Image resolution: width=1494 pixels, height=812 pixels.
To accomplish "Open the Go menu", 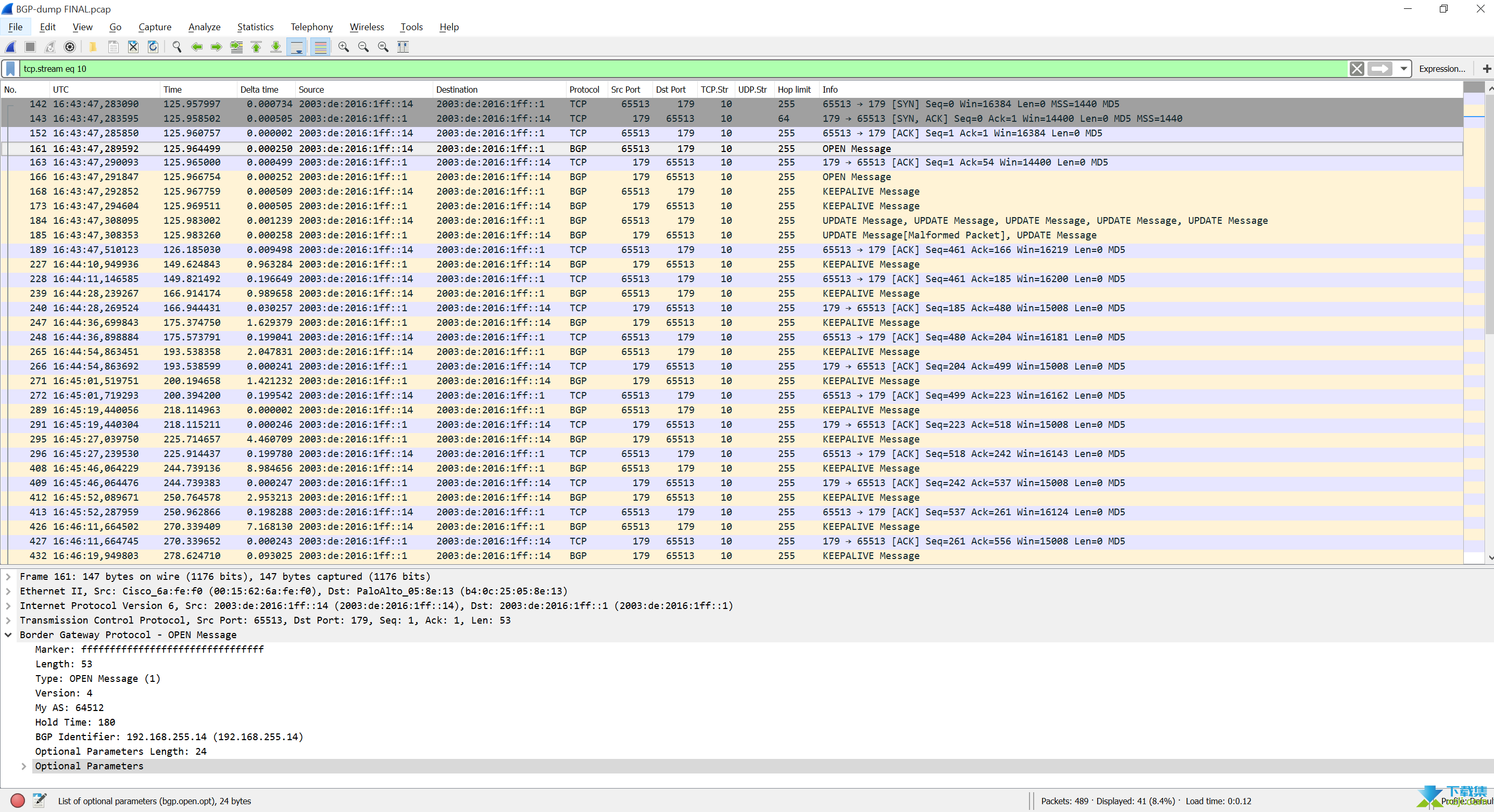I will click(116, 27).
